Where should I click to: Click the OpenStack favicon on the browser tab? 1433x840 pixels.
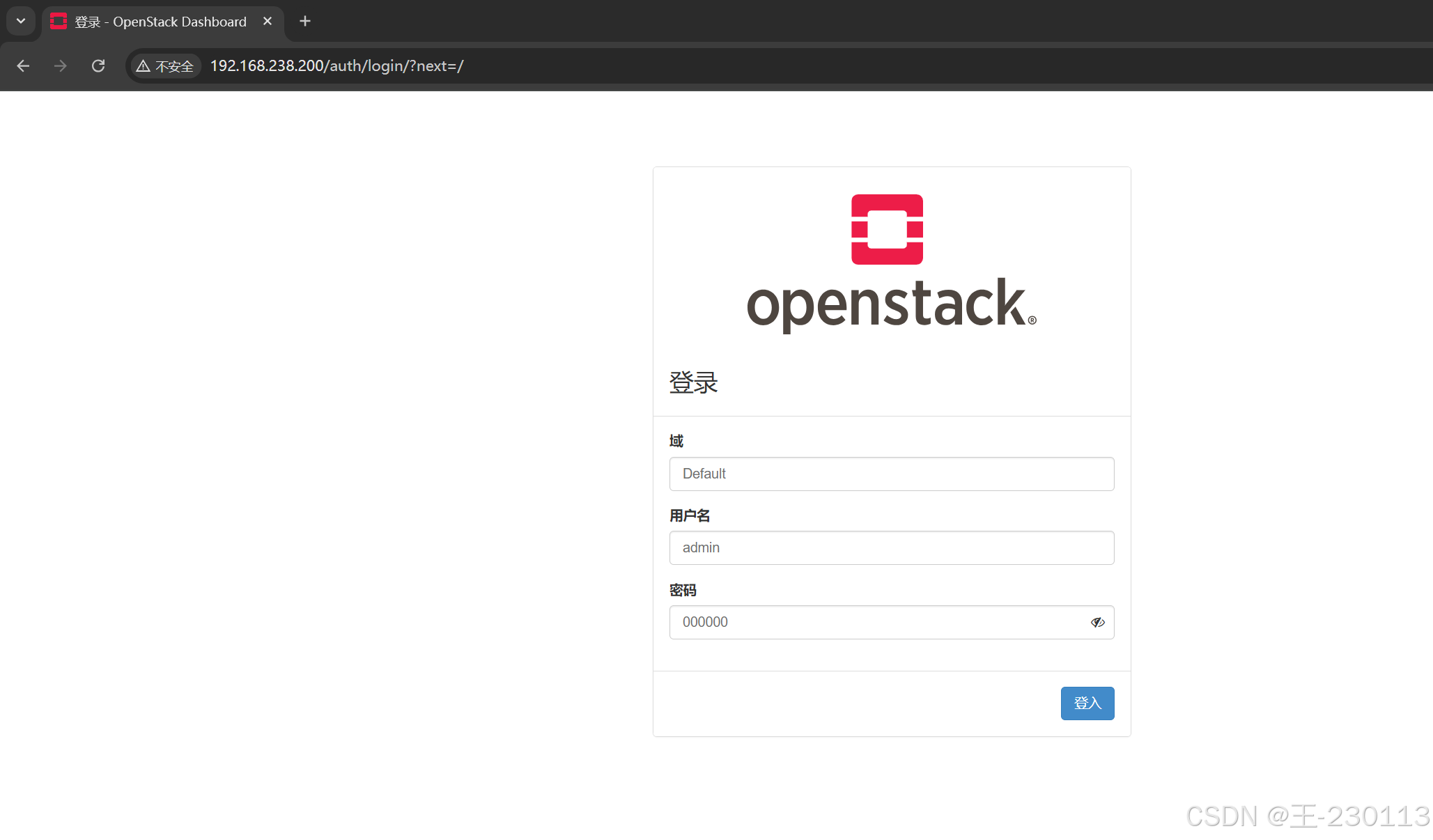(59, 22)
